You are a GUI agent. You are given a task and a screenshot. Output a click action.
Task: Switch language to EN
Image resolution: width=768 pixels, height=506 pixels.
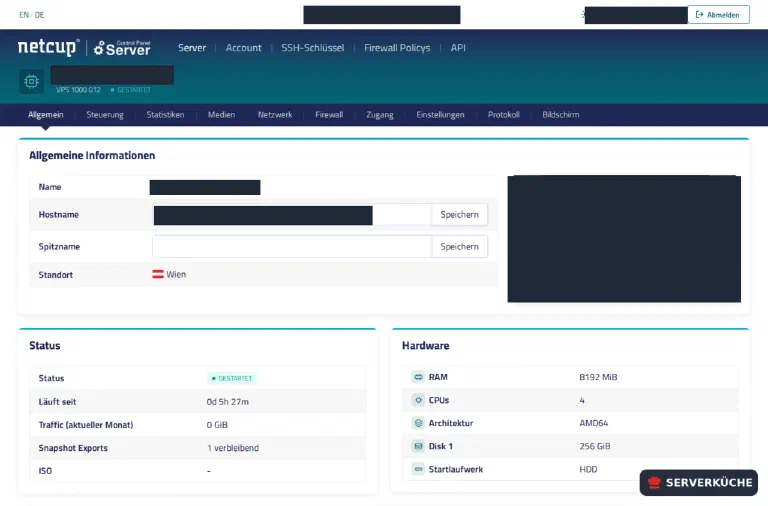point(24,15)
